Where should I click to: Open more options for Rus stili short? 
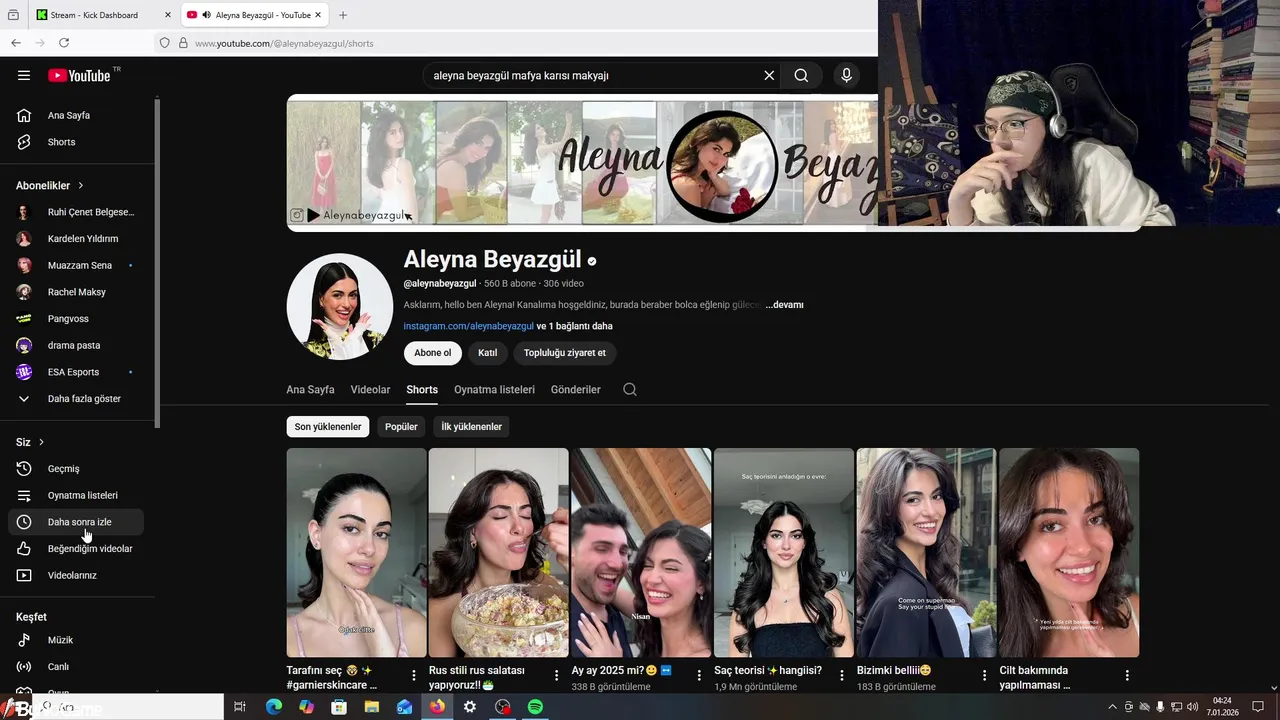pyautogui.click(x=556, y=676)
